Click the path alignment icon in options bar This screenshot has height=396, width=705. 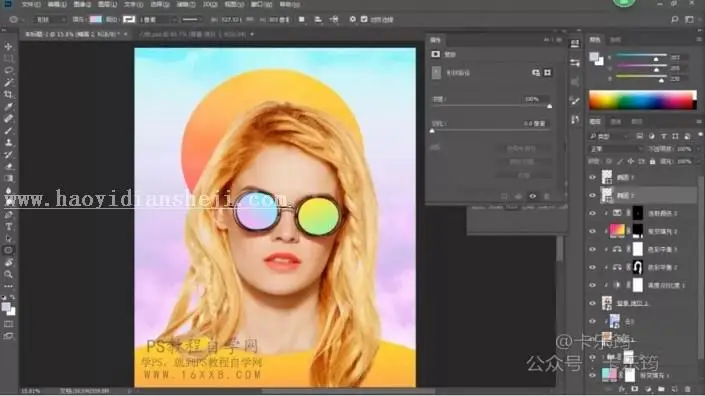coord(318,19)
